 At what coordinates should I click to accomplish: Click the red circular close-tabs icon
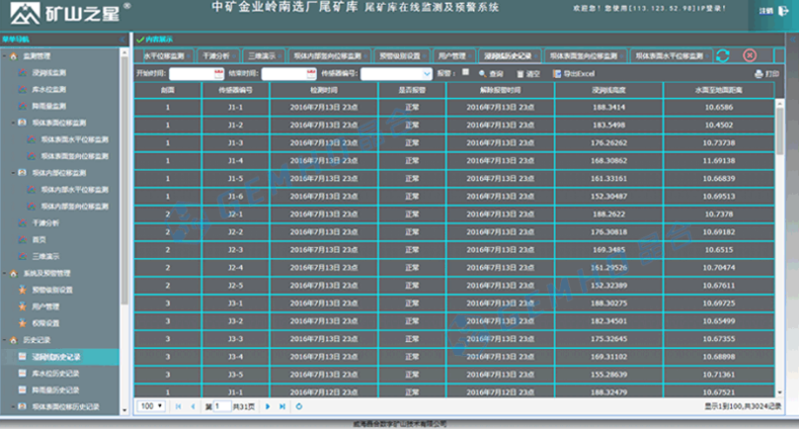[749, 57]
